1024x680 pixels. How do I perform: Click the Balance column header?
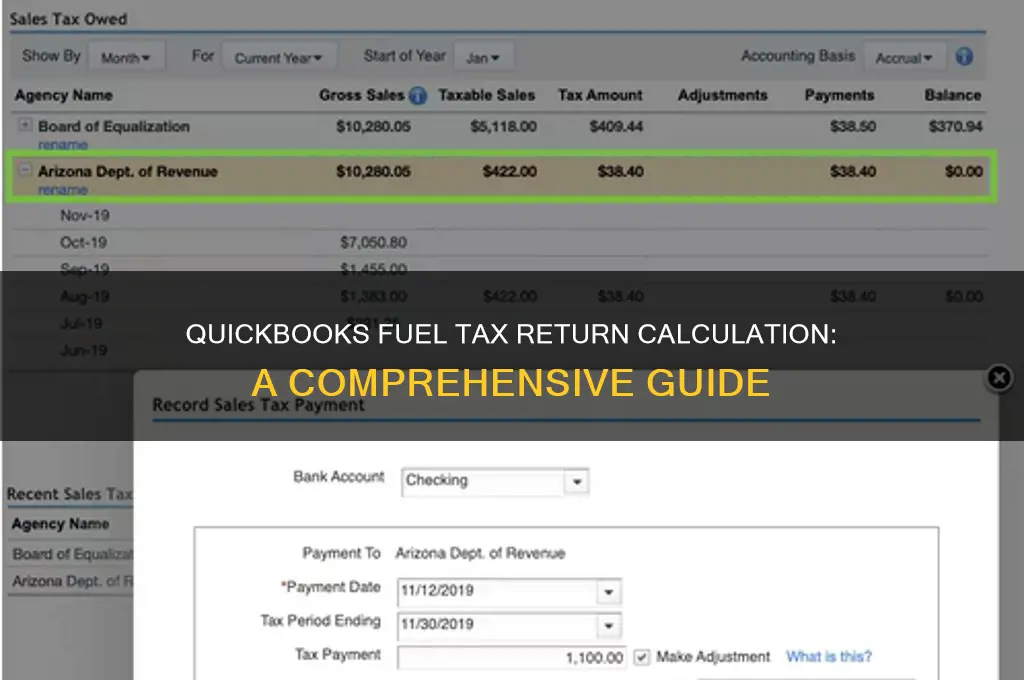[x=953, y=95]
